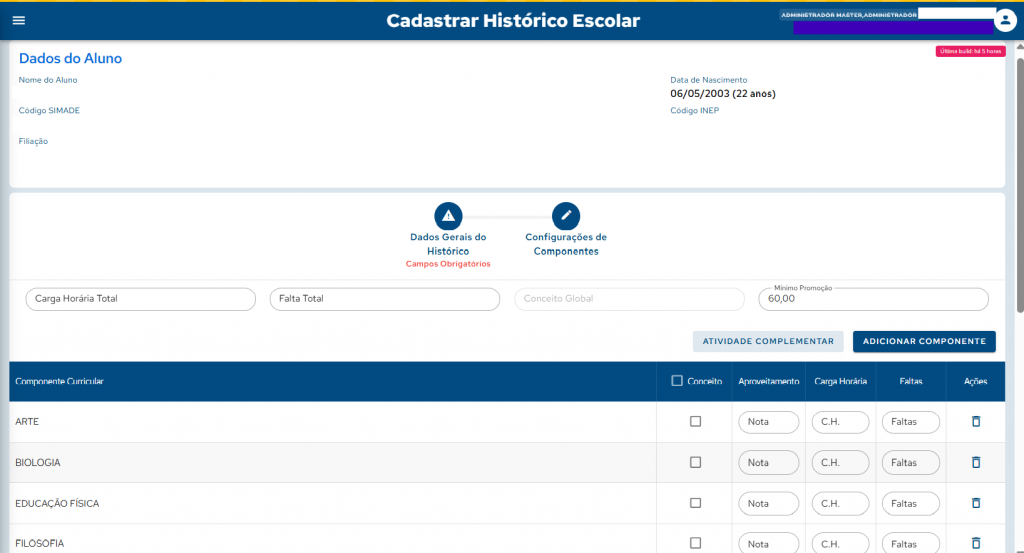Viewport: 1024px width, 553px height.
Task: Select the Configurações de Componentes step
Action: coord(566,244)
